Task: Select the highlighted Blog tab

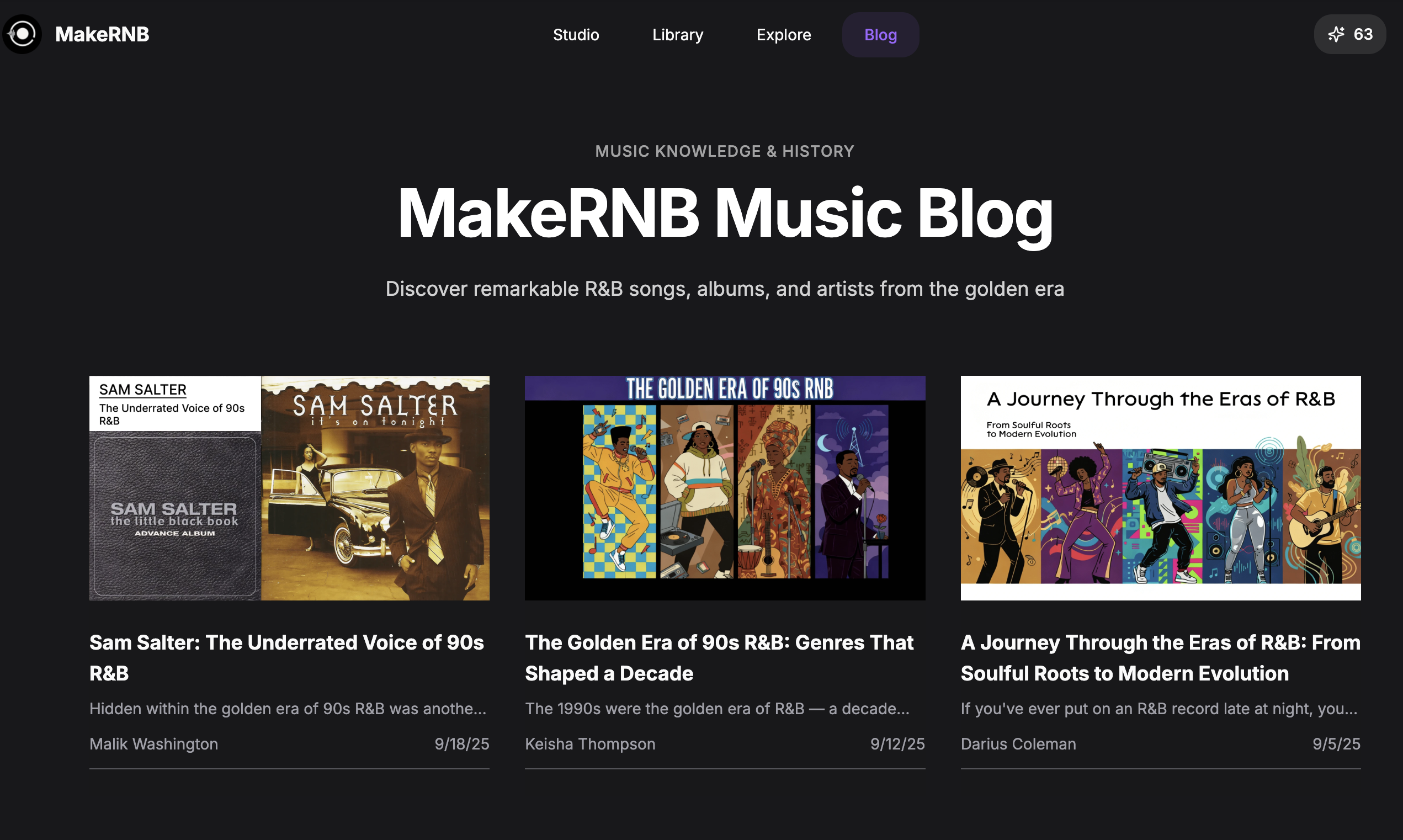Action: pyautogui.click(x=879, y=35)
